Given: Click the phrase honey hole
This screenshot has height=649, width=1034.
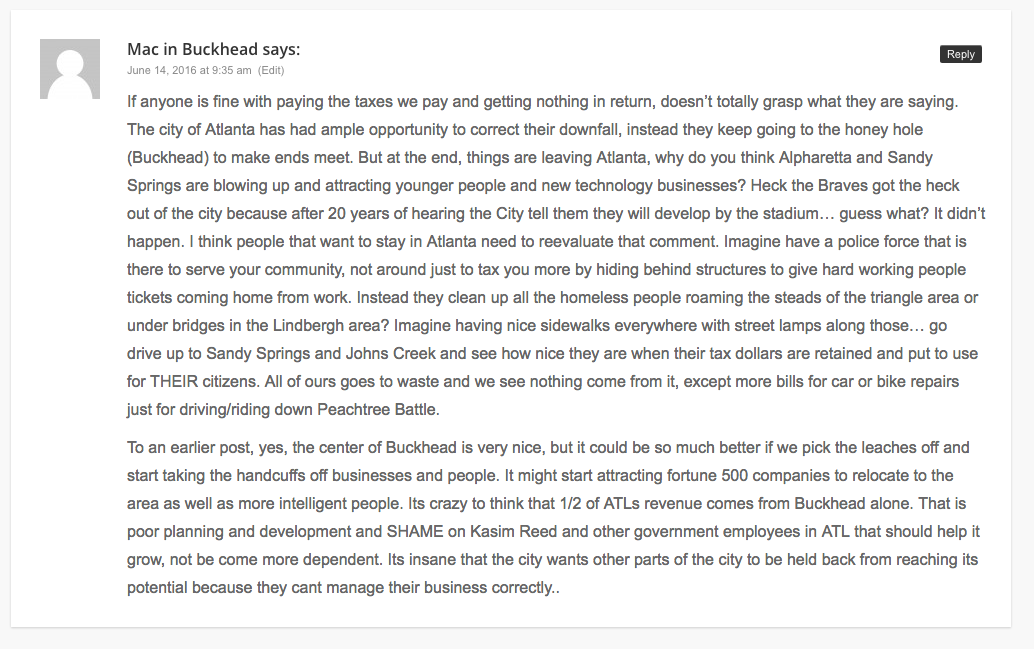Looking at the screenshot, I should [888, 130].
